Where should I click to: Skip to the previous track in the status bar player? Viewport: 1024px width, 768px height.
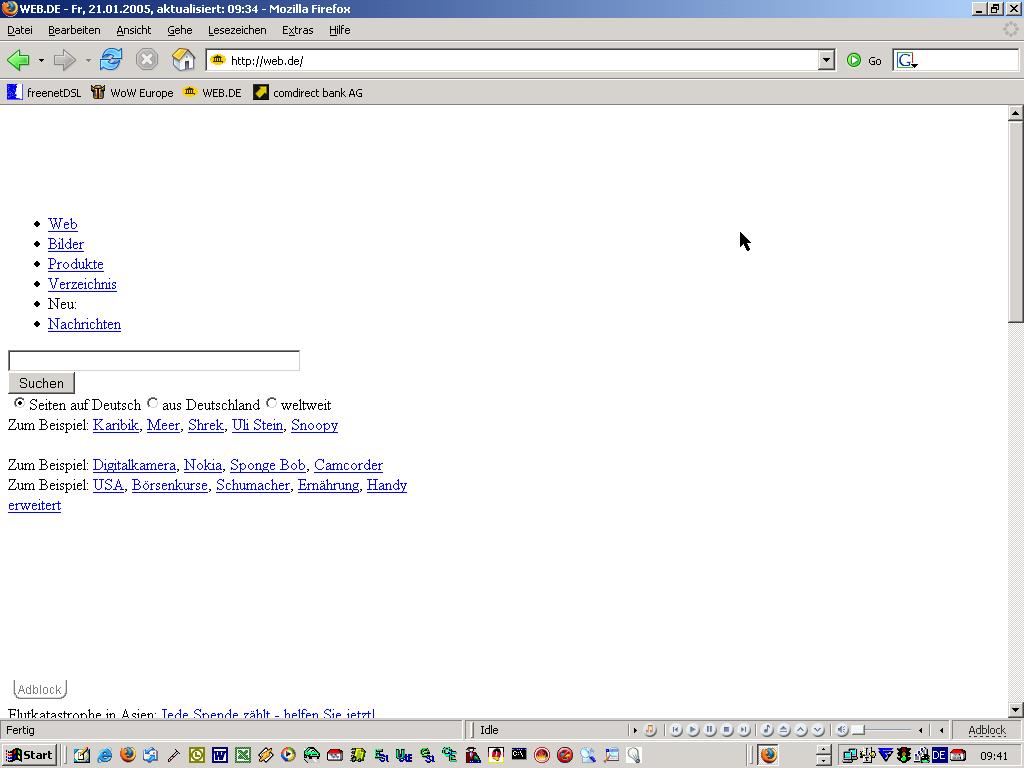pos(676,730)
